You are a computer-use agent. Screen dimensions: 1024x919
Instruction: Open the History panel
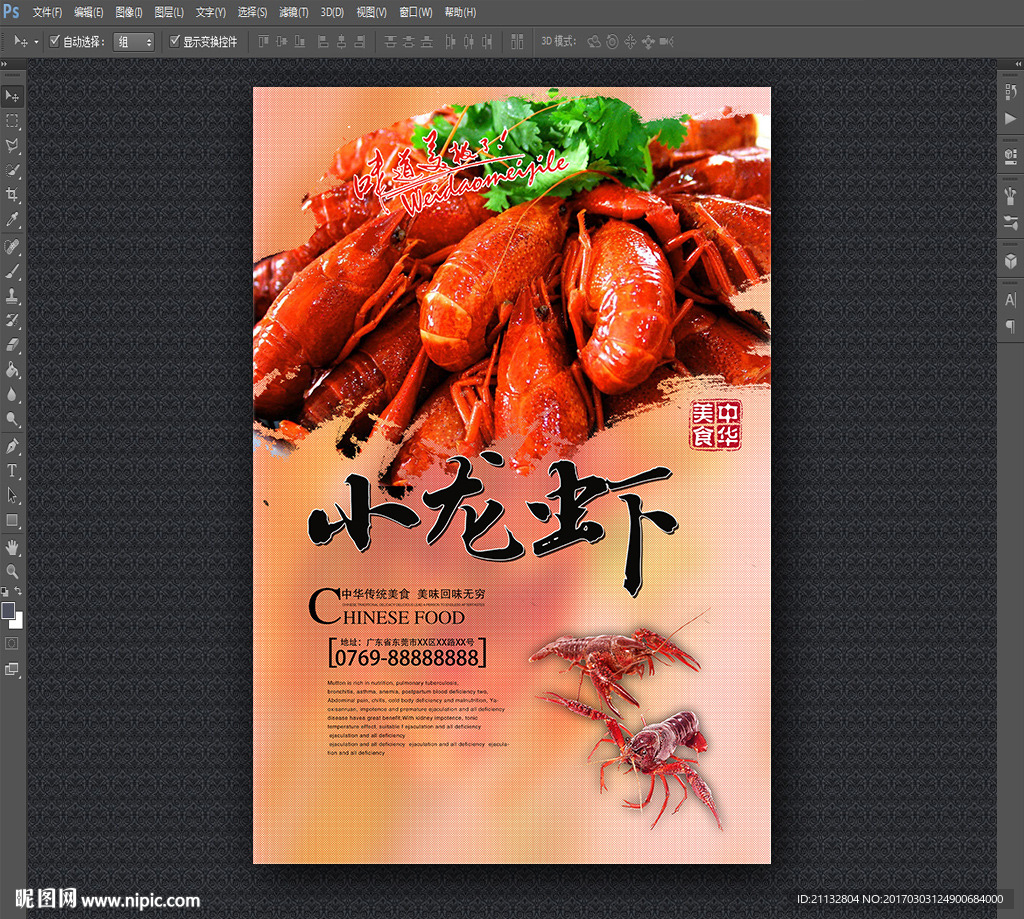pos(1010,92)
